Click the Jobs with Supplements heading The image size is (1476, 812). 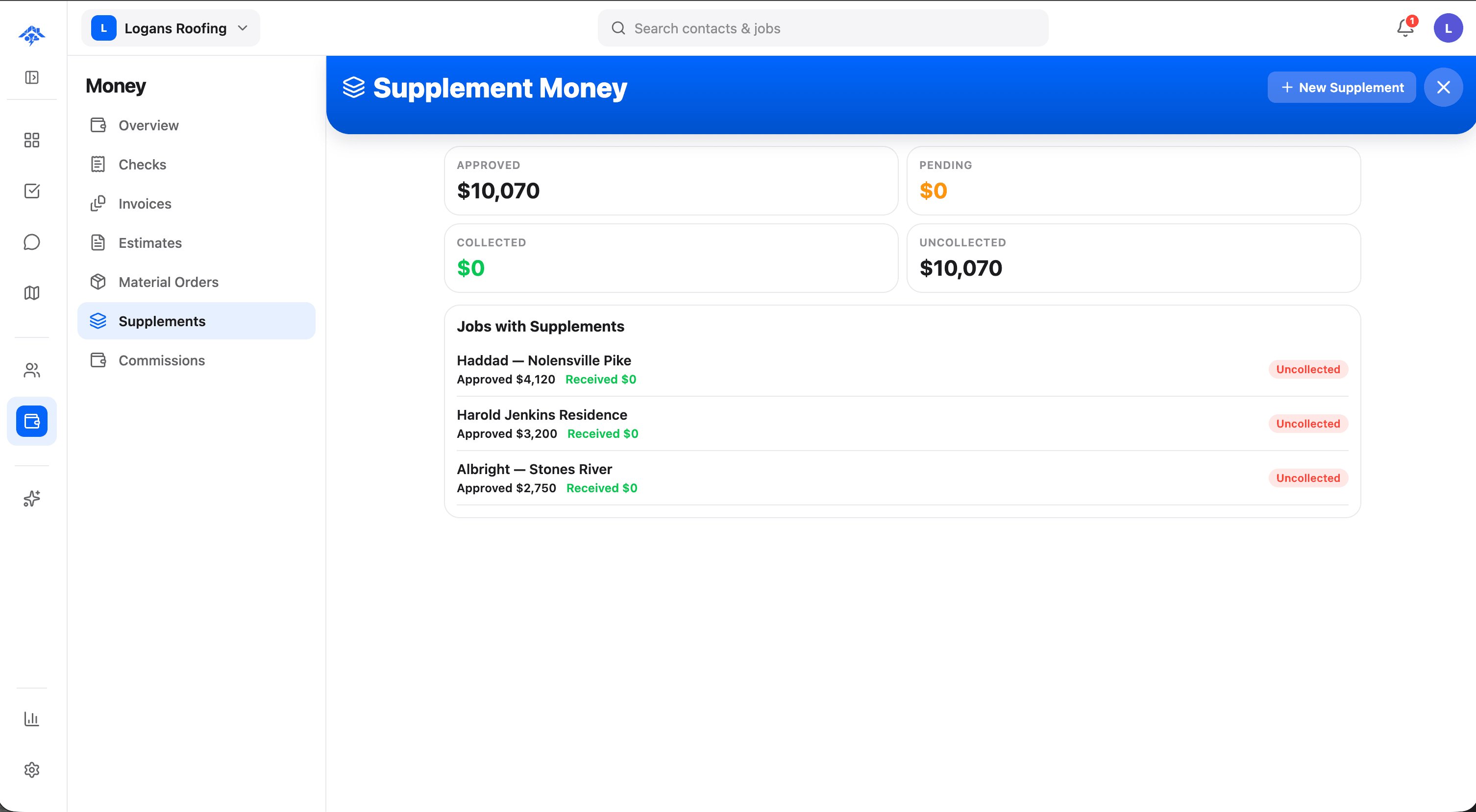(541, 326)
